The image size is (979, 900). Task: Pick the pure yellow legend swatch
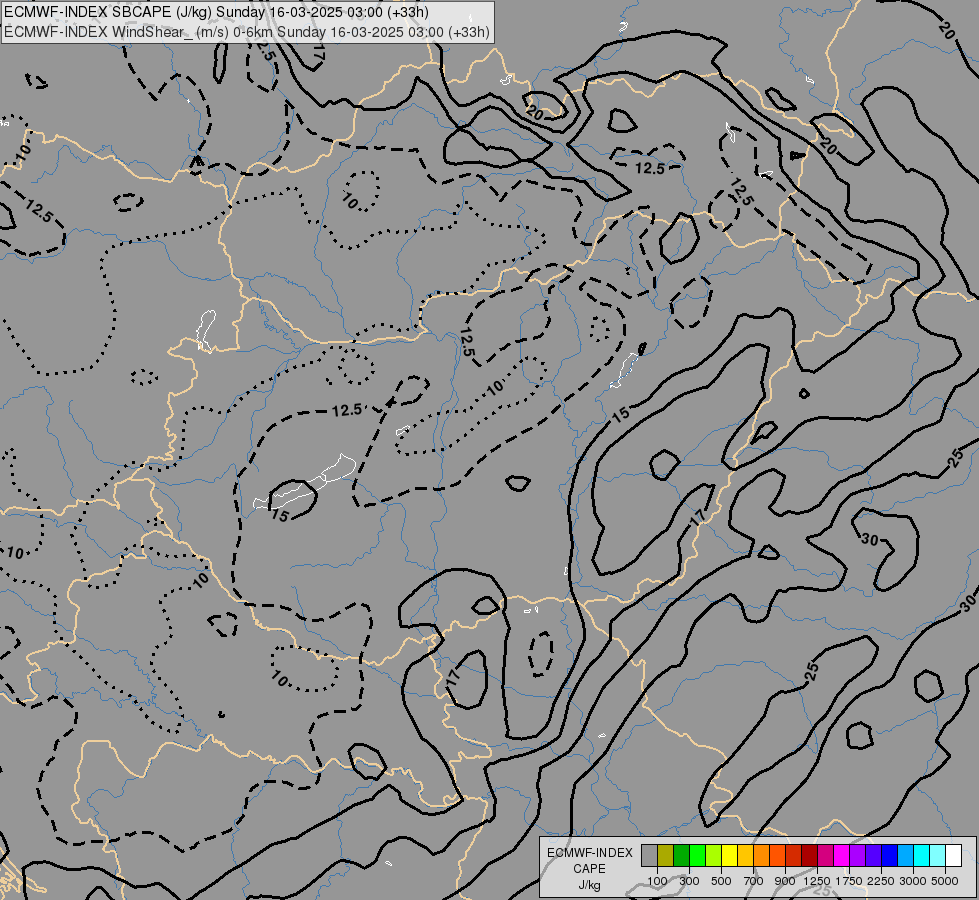pos(729,856)
